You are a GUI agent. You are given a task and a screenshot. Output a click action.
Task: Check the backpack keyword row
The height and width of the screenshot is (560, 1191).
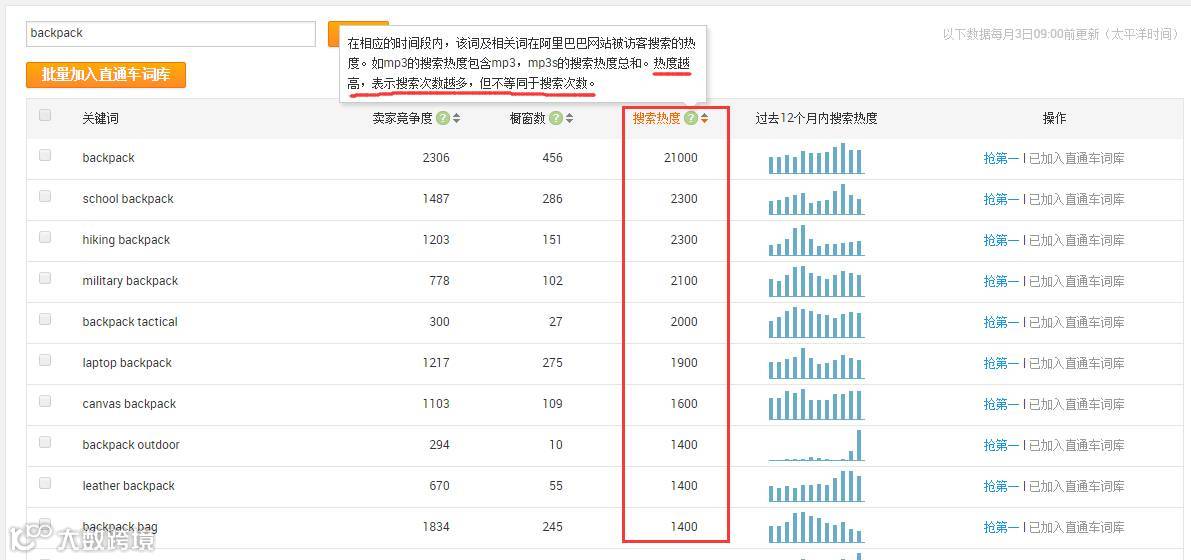pos(45,155)
